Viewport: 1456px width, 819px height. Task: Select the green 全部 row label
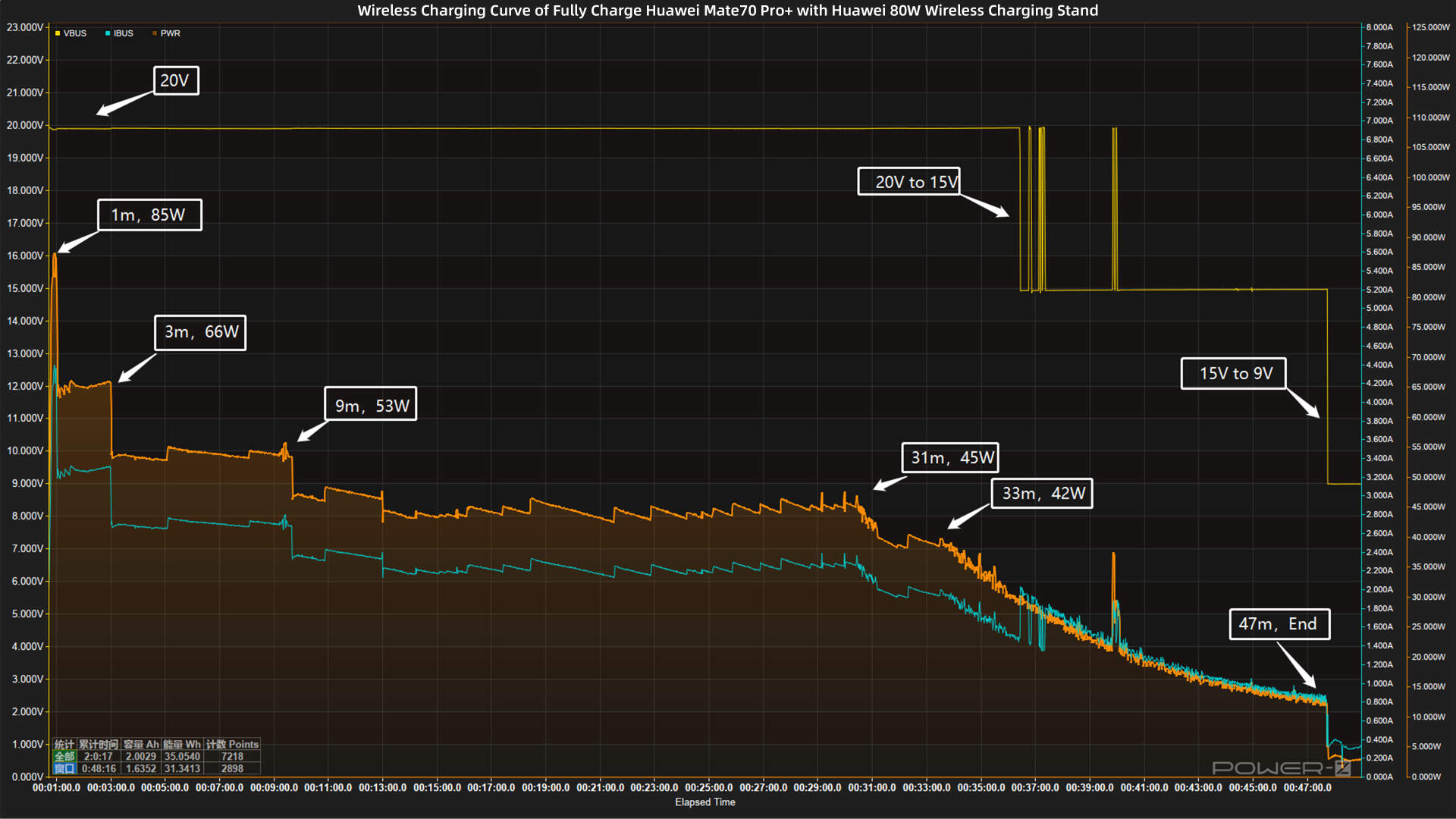coord(64,757)
